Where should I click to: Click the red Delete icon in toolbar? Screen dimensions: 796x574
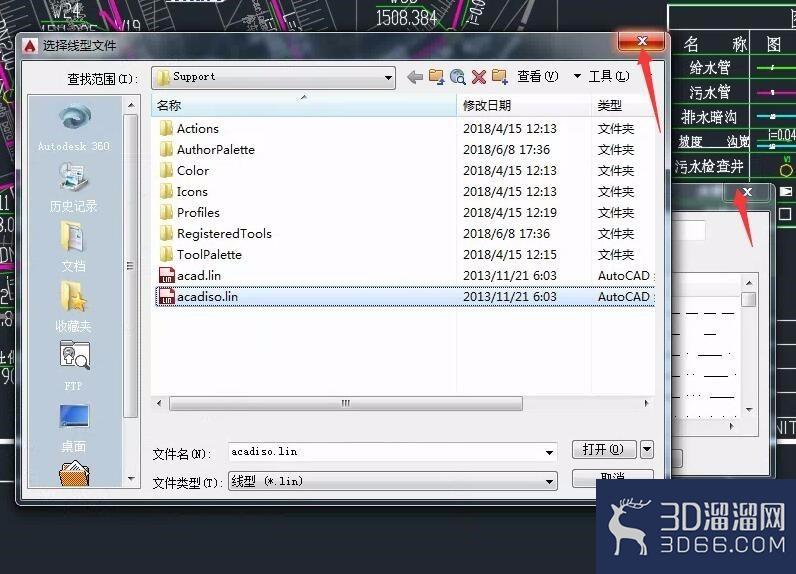[478, 77]
